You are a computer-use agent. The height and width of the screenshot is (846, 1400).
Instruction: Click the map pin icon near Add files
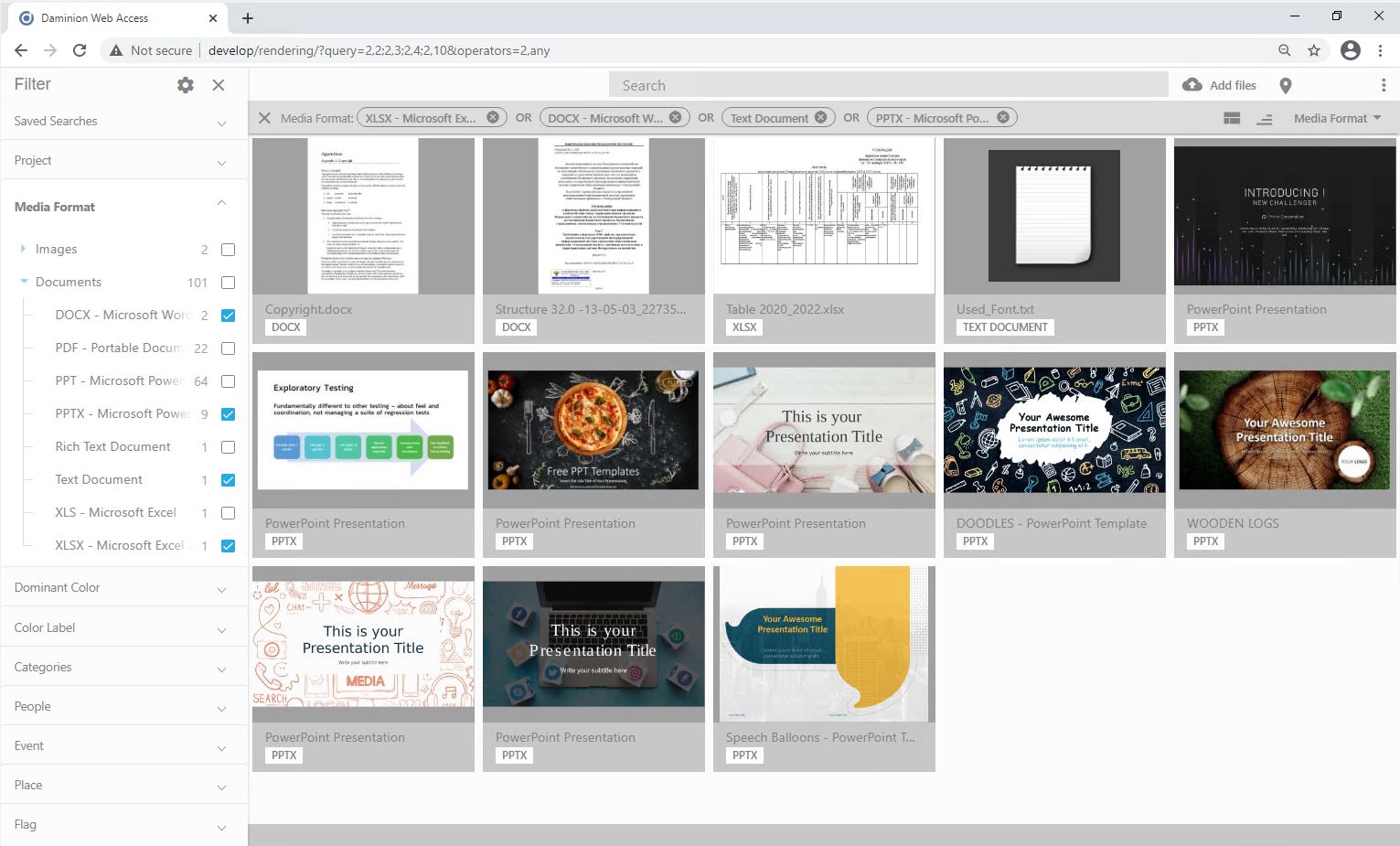point(1286,84)
